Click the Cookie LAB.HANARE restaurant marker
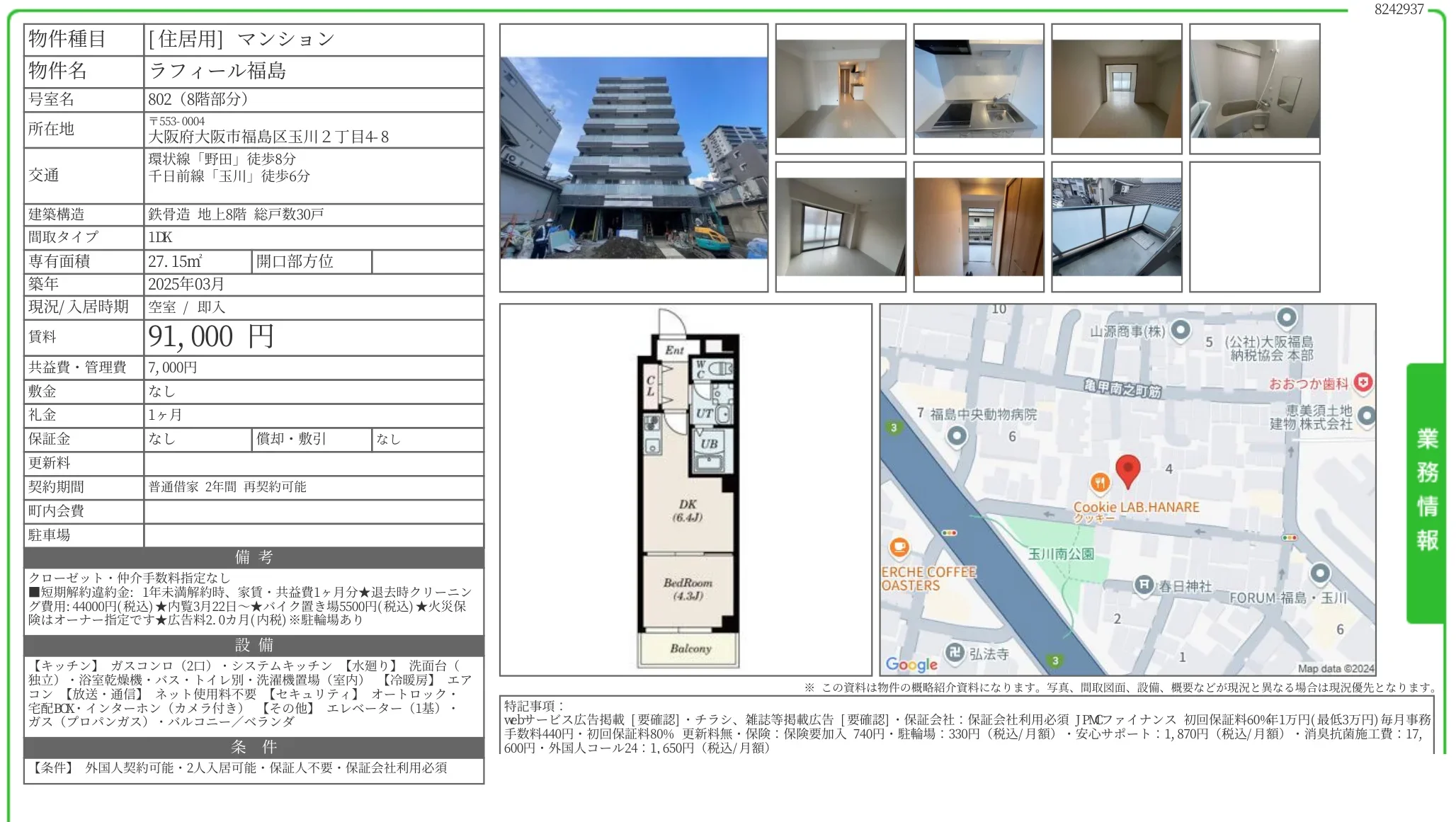The height and width of the screenshot is (822, 1456). click(1099, 484)
